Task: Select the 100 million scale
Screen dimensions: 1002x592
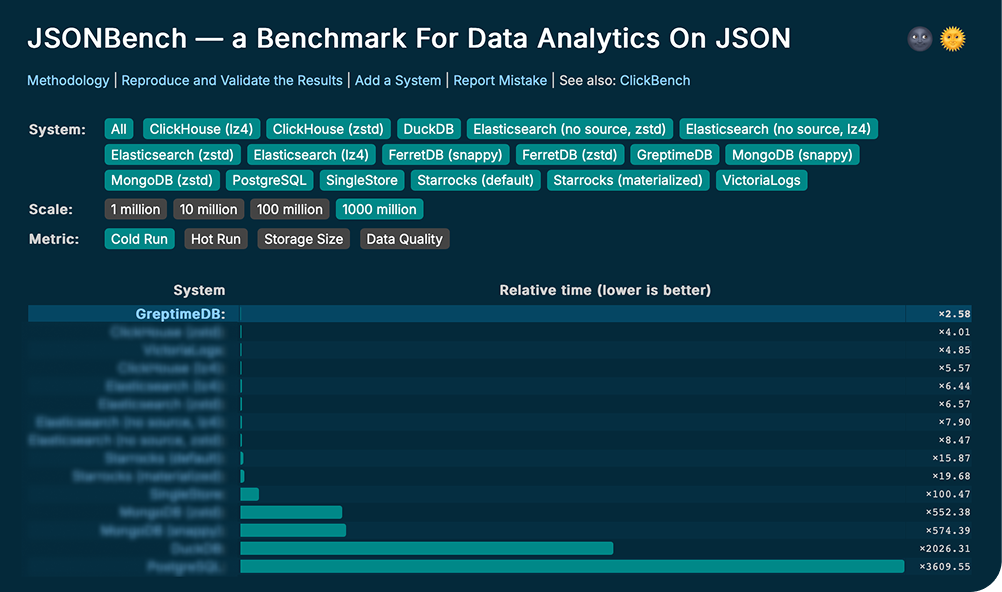Action: point(289,210)
